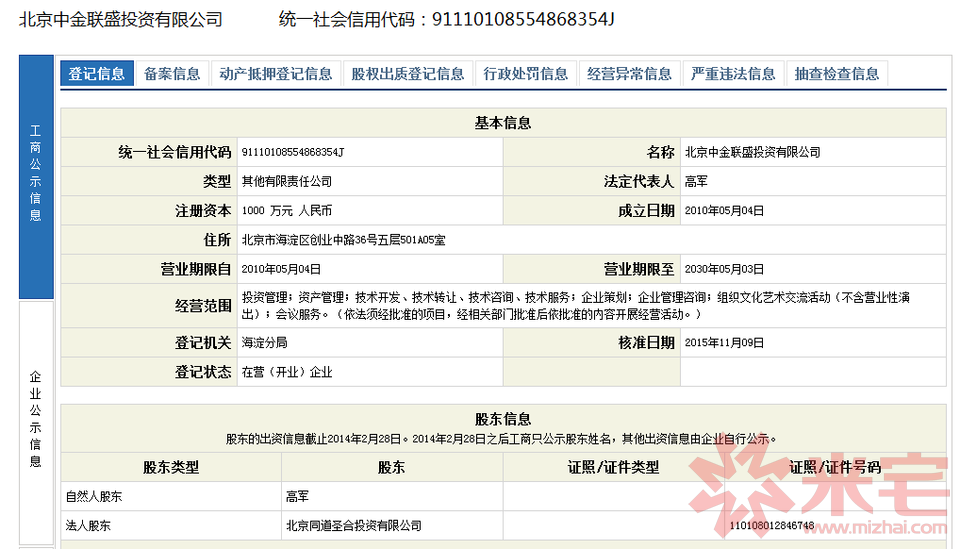Click the certificate number 110108012846748

772,526
